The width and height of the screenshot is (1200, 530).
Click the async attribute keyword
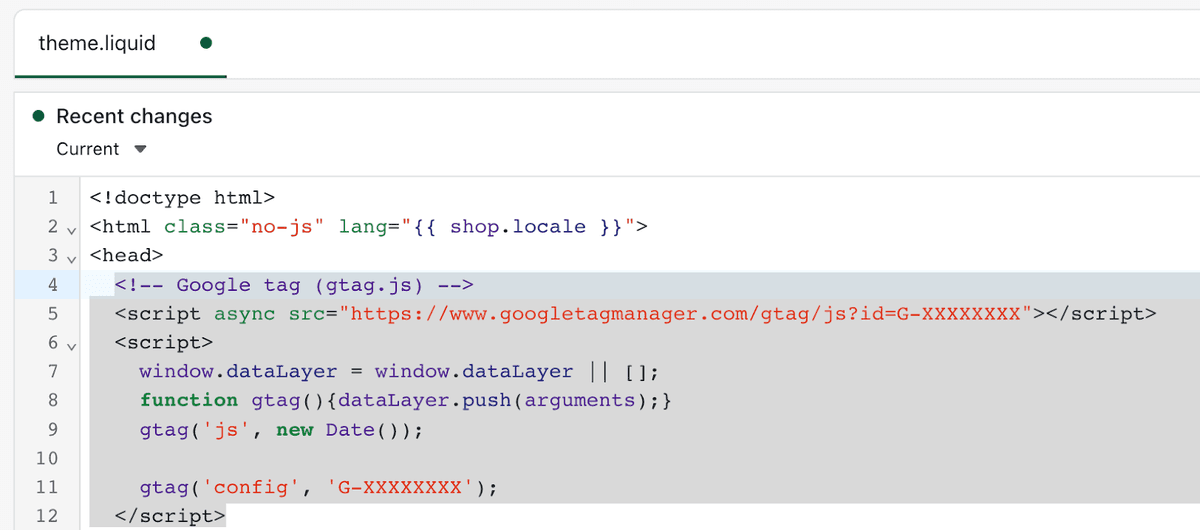pos(245,314)
